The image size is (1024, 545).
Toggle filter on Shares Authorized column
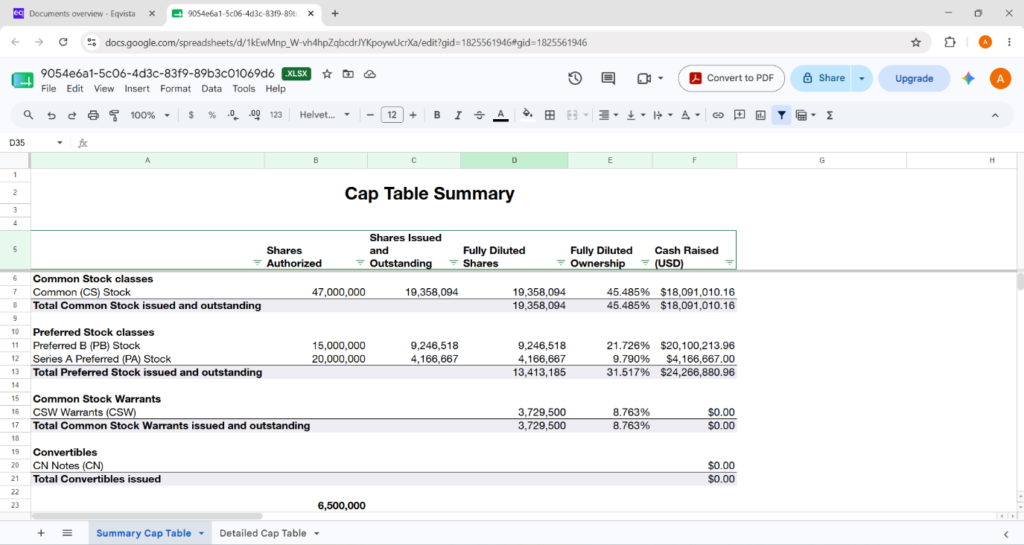[x=360, y=262]
